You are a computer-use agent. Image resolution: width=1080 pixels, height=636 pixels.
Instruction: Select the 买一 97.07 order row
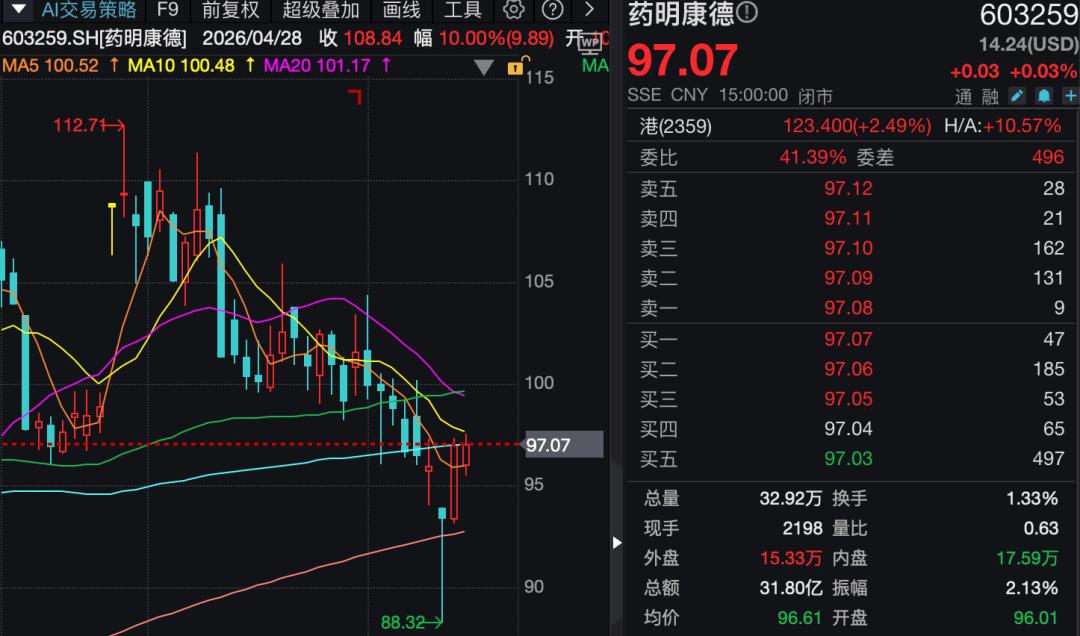click(851, 339)
